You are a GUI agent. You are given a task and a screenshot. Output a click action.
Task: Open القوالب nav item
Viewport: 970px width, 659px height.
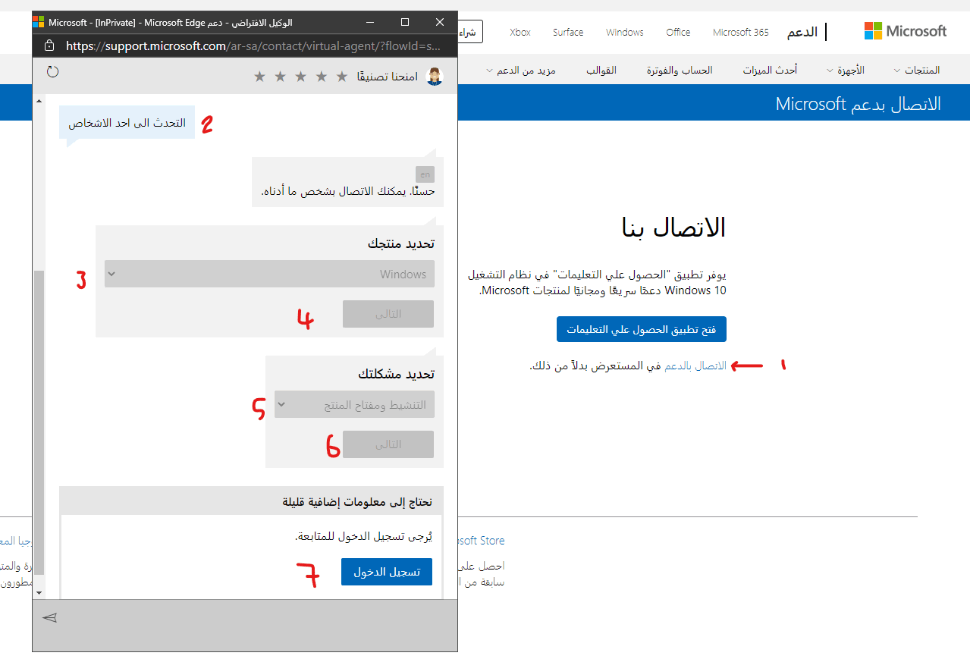[x=601, y=71]
